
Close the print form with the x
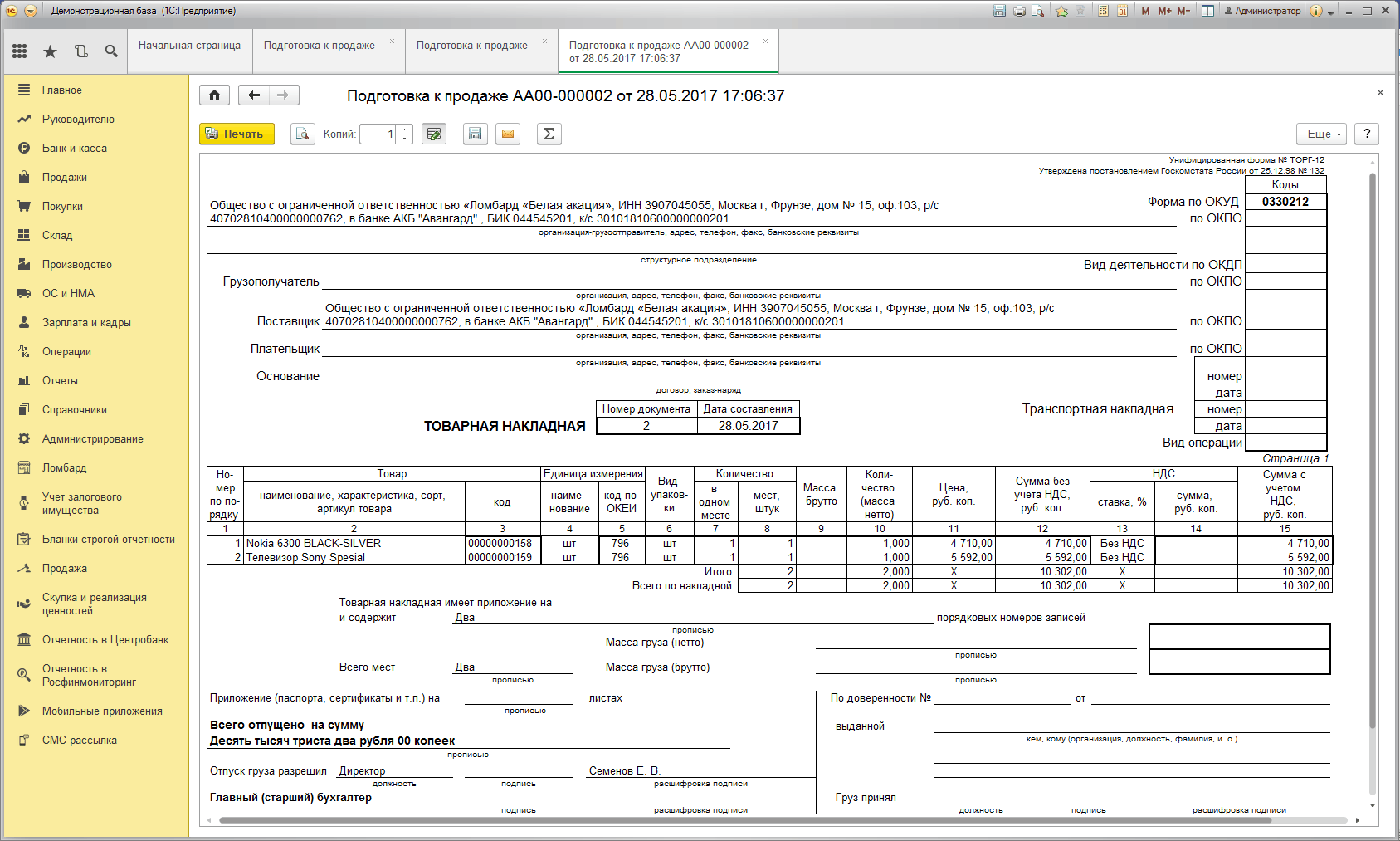click(1380, 93)
